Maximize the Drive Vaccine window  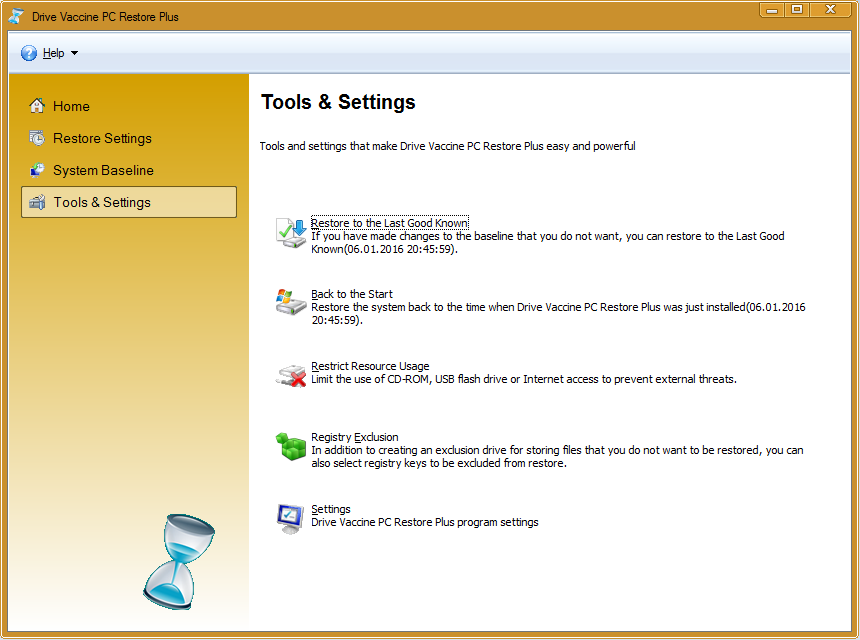[x=797, y=10]
